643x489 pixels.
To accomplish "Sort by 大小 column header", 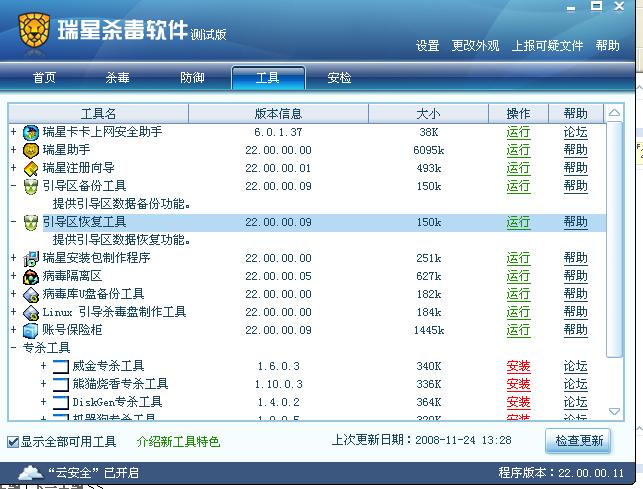I will pyautogui.click(x=429, y=113).
